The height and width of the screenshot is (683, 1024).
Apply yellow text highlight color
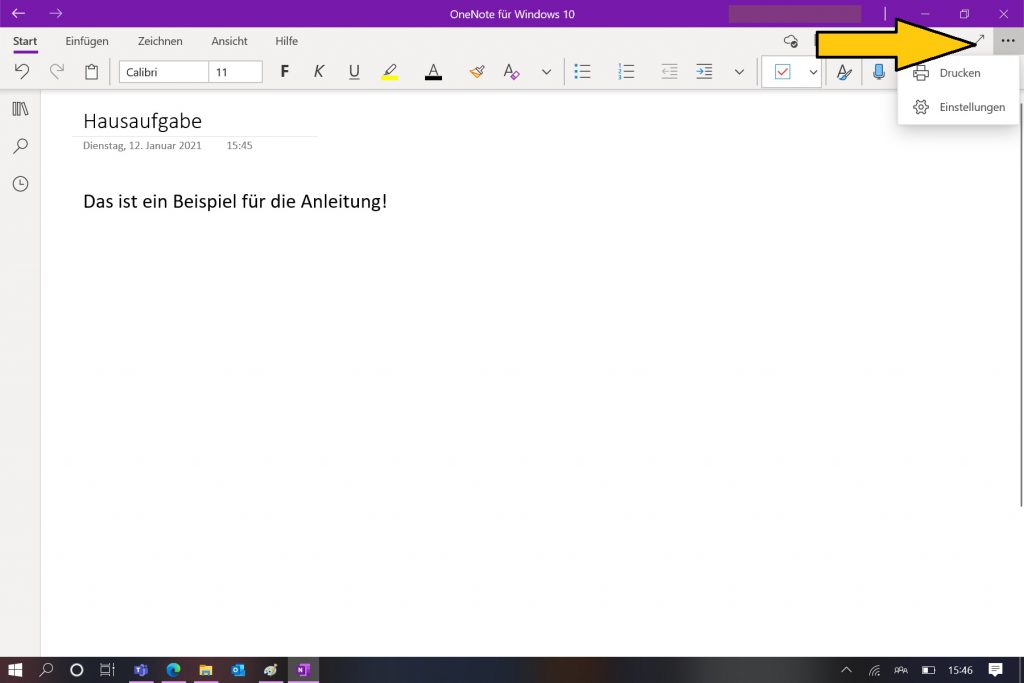click(390, 72)
